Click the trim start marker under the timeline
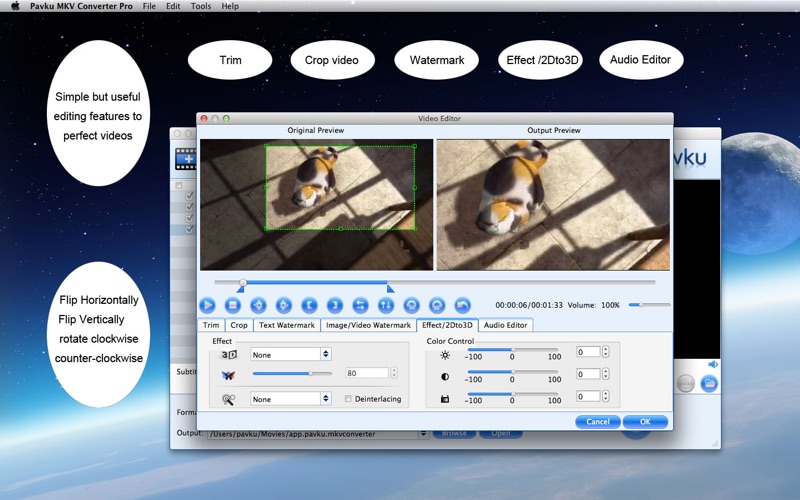This screenshot has height=500, width=800. coord(240,289)
